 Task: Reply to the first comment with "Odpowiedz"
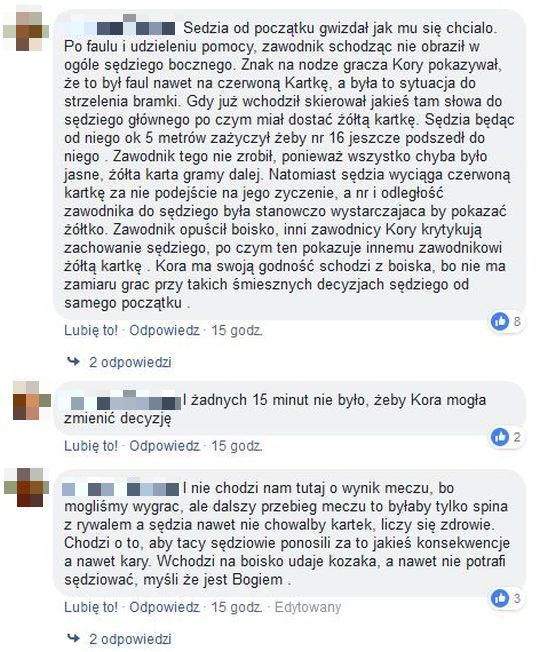pyautogui.click(x=164, y=330)
